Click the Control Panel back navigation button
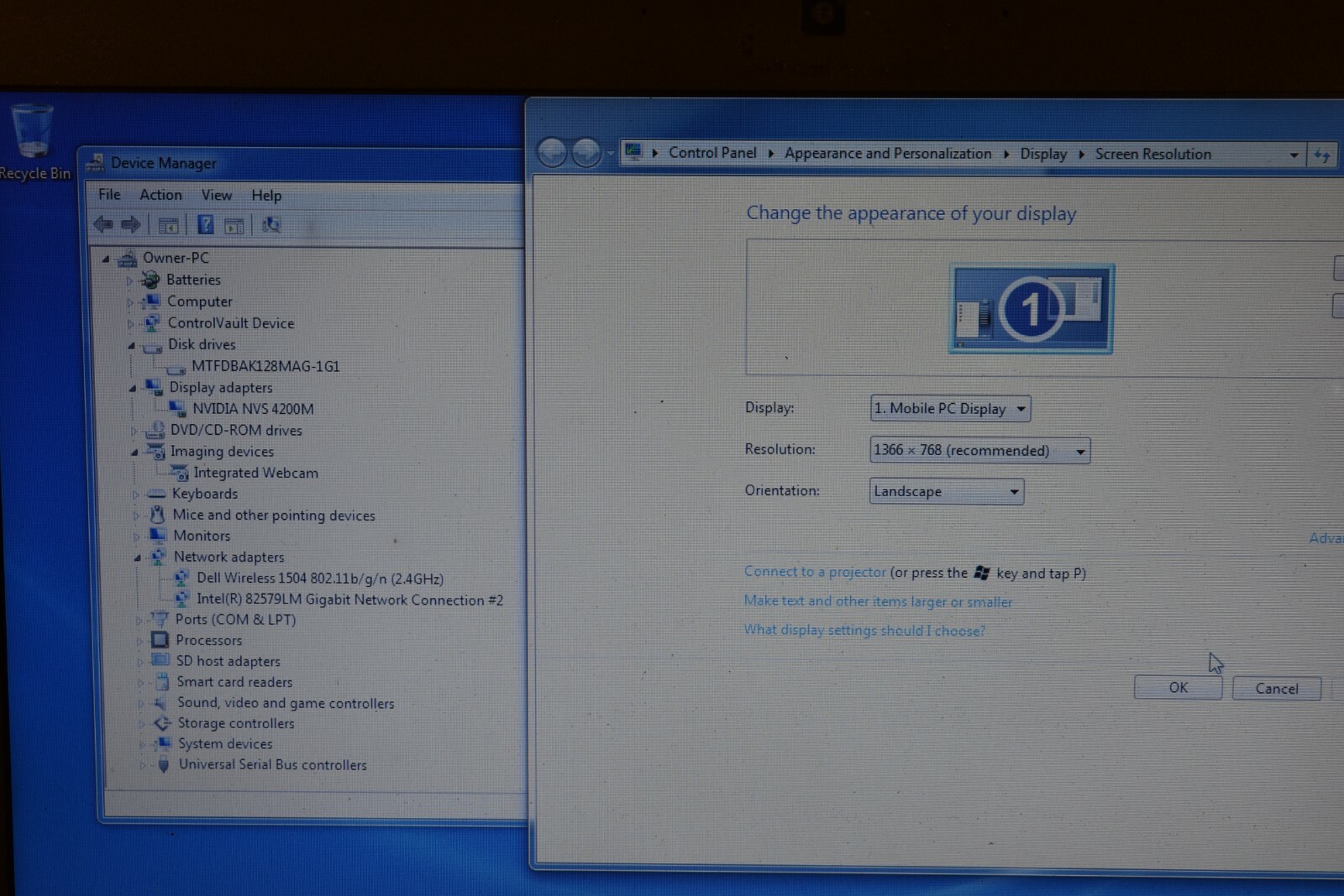 pyautogui.click(x=552, y=153)
